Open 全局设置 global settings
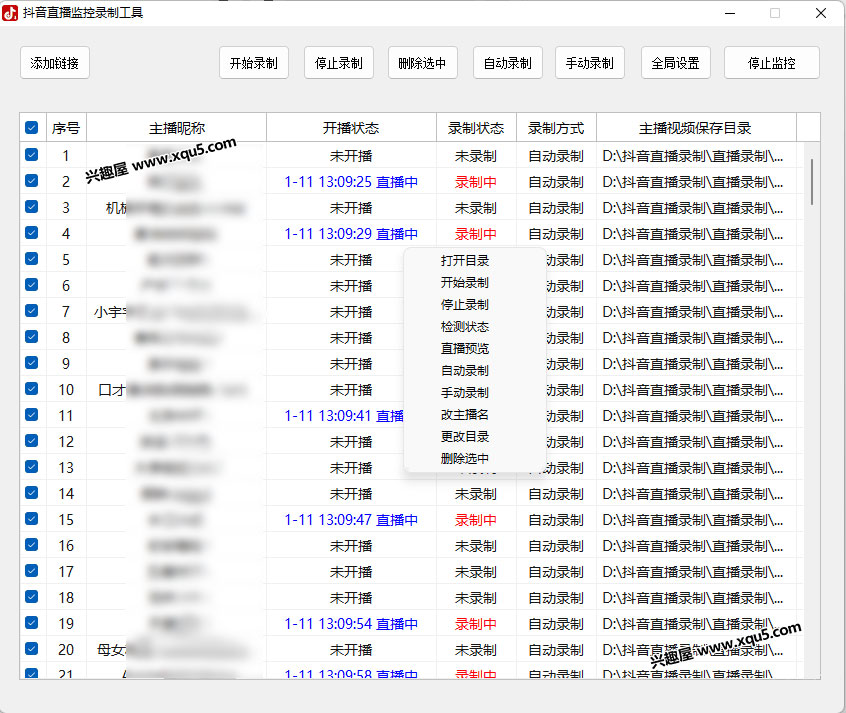This screenshot has height=713, width=846. [x=676, y=63]
